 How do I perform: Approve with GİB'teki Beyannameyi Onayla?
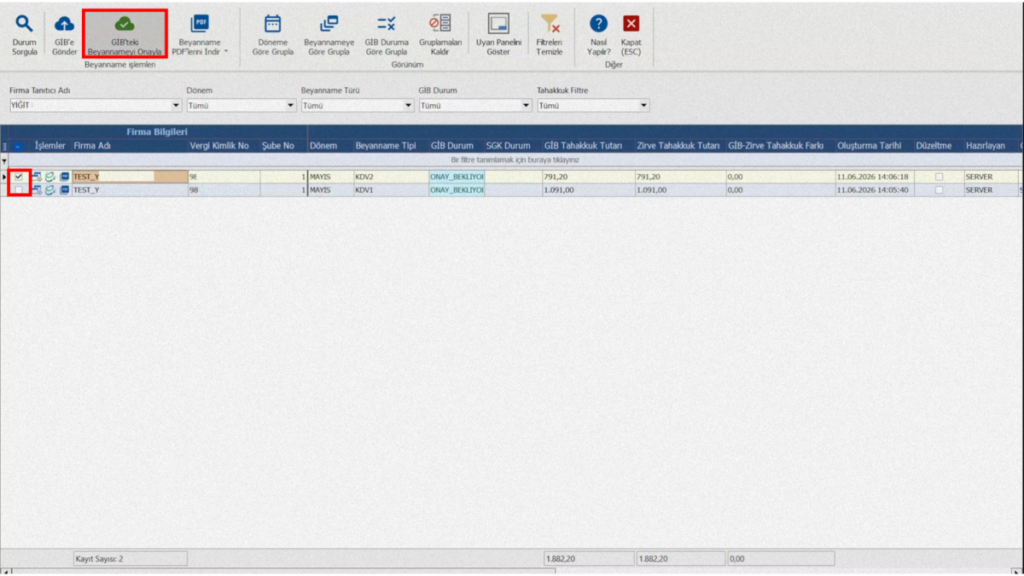click(x=124, y=35)
